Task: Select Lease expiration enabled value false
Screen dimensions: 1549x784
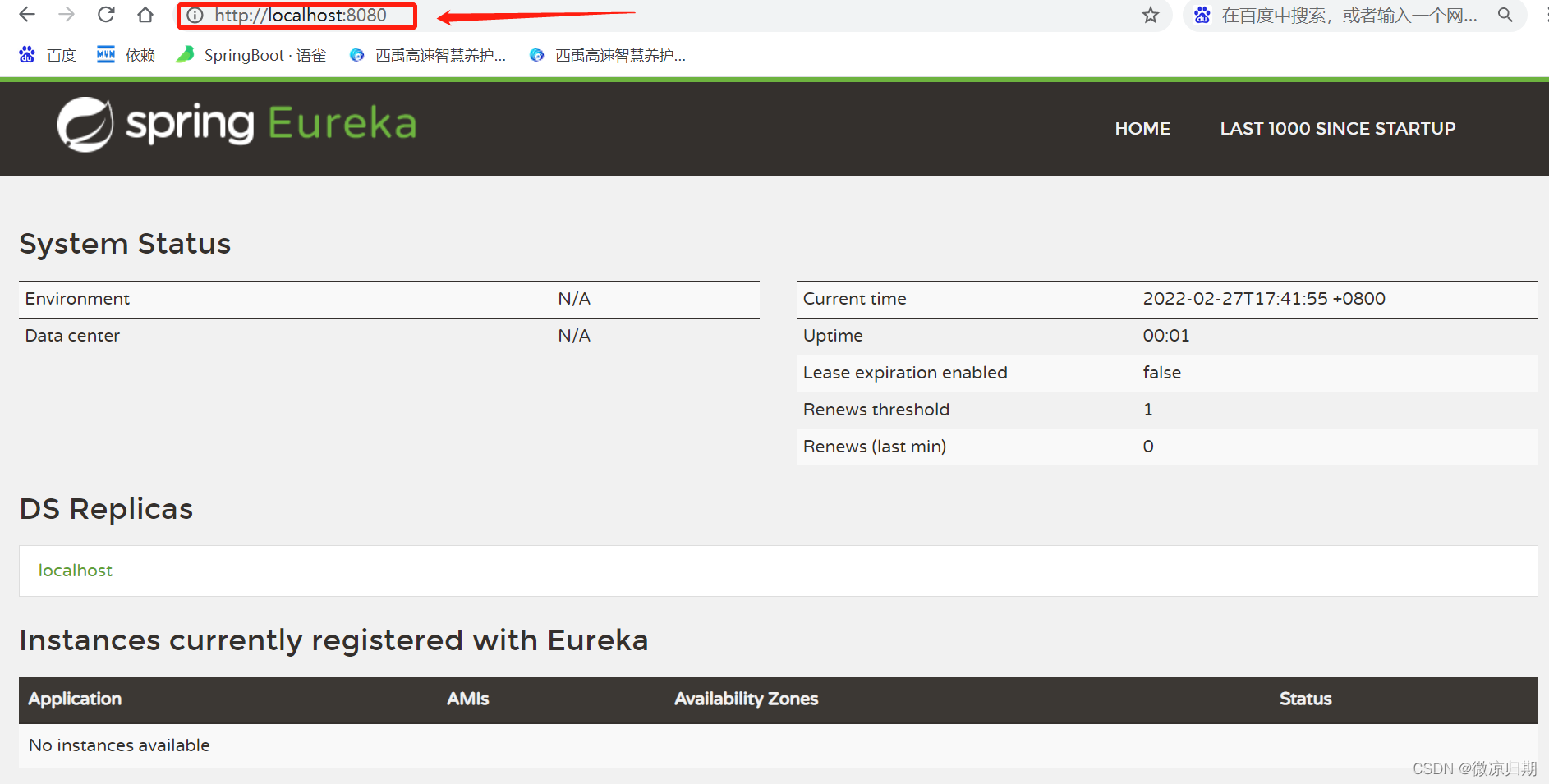Action: [x=1162, y=373]
